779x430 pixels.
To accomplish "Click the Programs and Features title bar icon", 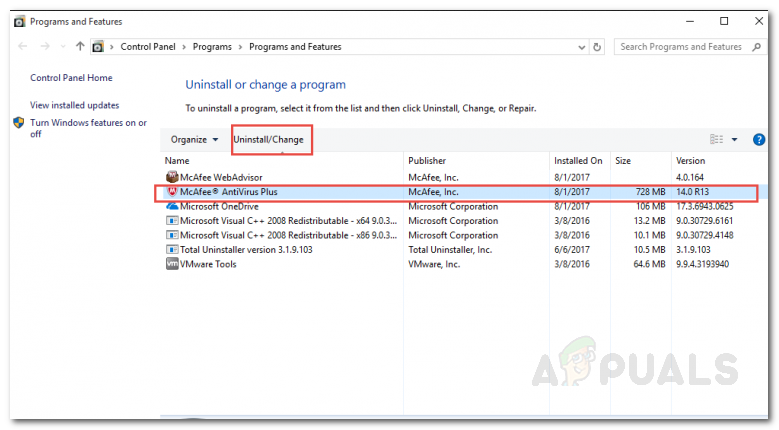I will point(19,21).
